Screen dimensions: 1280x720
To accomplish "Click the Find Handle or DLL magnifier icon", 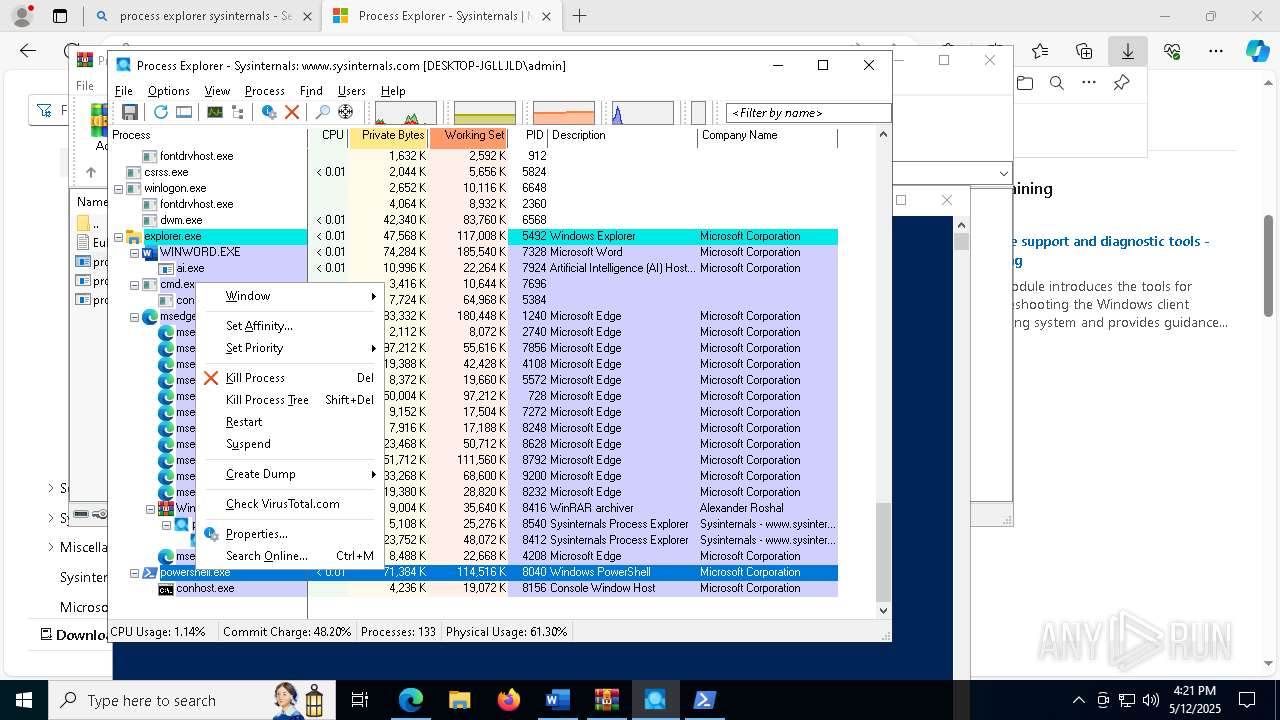I will click(322, 112).
